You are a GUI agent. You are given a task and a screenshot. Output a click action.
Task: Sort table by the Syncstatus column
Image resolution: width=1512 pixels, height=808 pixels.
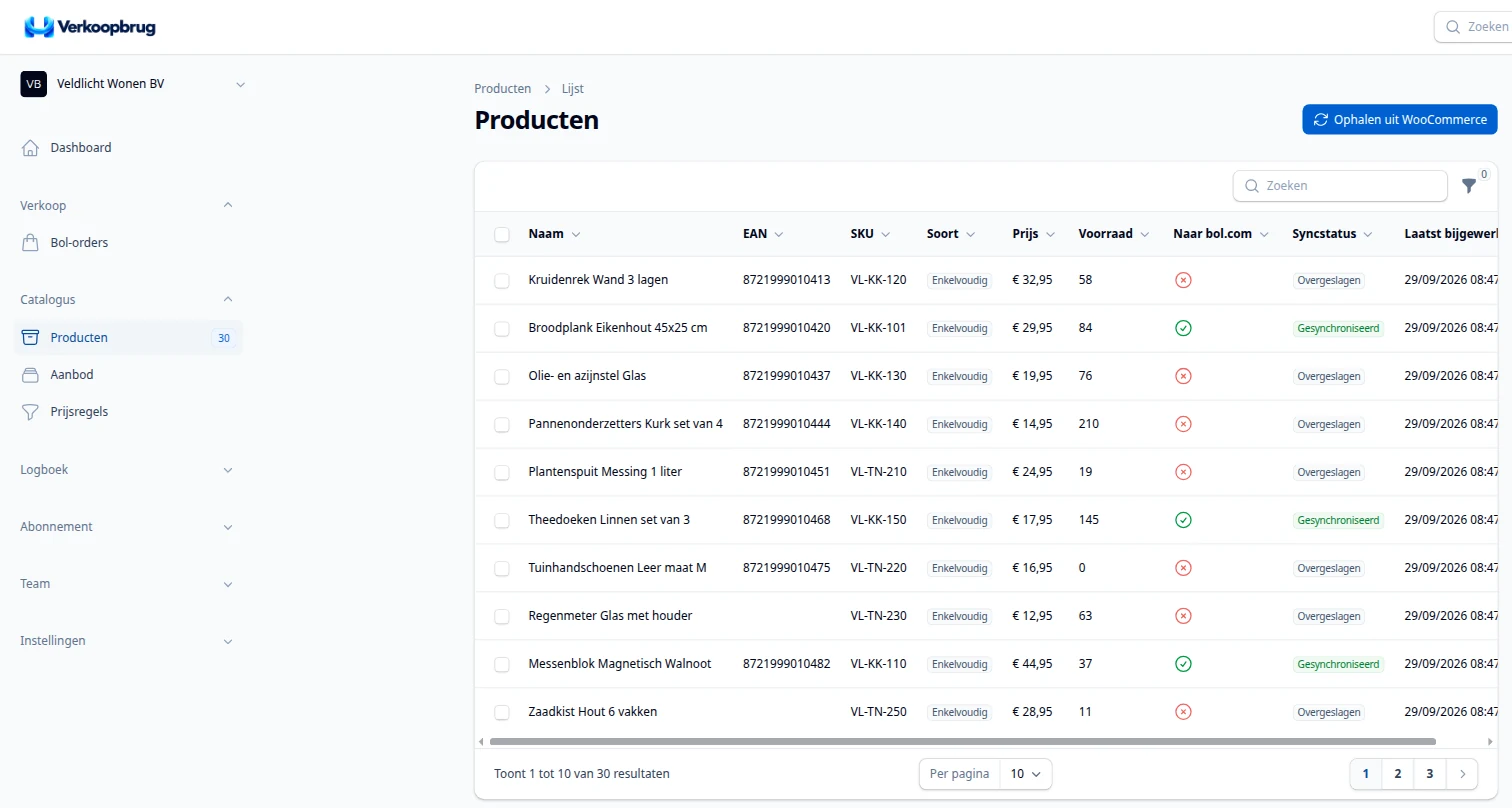1332,234
